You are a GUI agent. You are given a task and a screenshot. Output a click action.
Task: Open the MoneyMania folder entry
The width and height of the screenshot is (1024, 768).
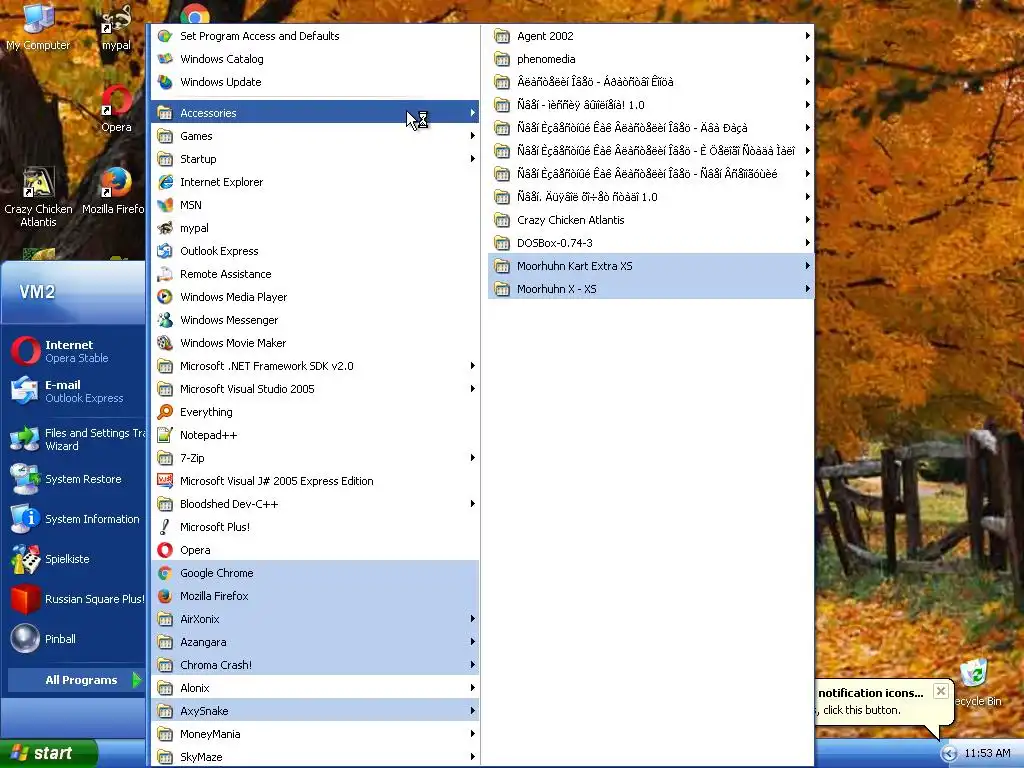pos(315,734)
